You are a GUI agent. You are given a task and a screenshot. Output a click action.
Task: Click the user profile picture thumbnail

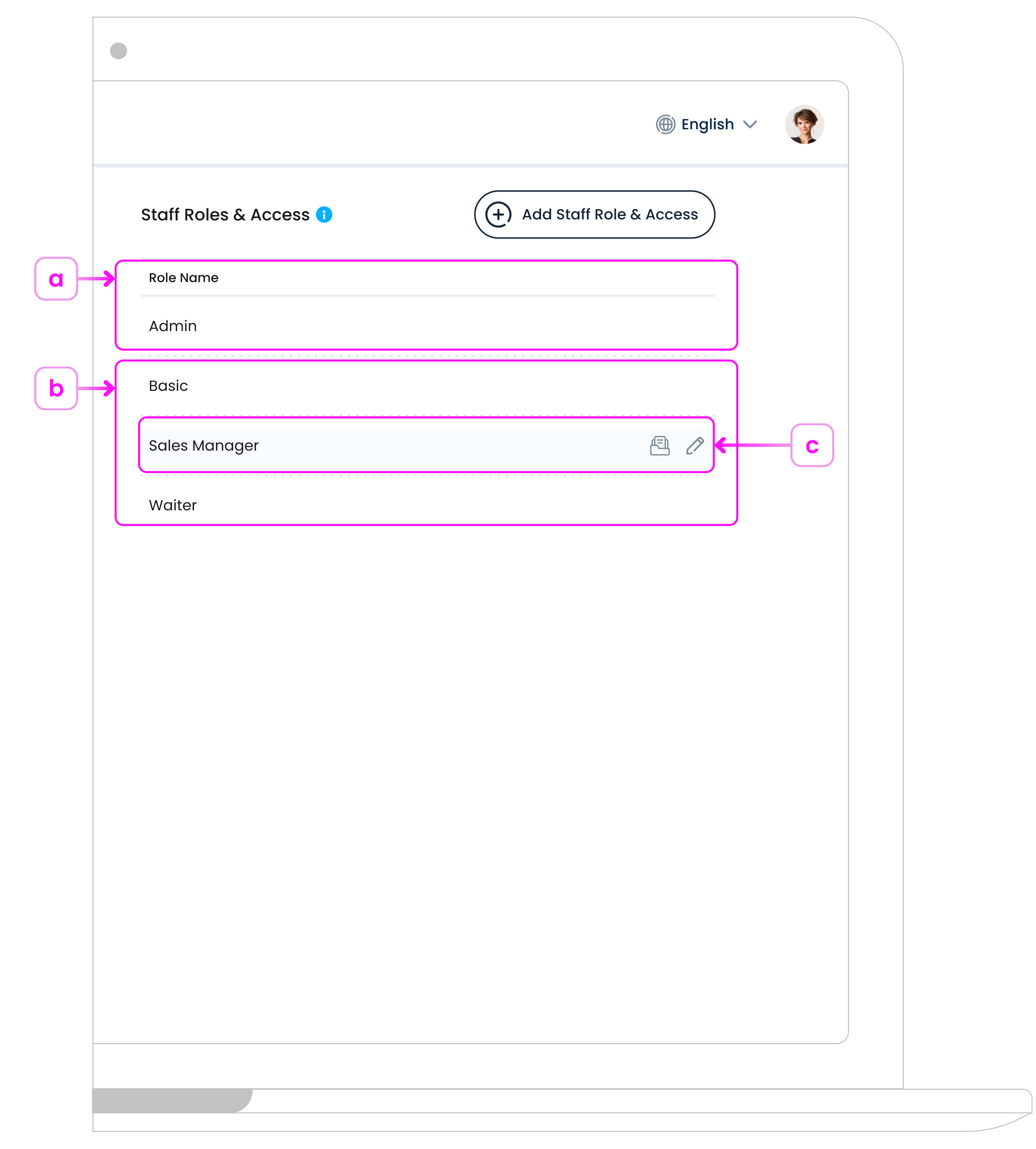click(x=804, y=124)
